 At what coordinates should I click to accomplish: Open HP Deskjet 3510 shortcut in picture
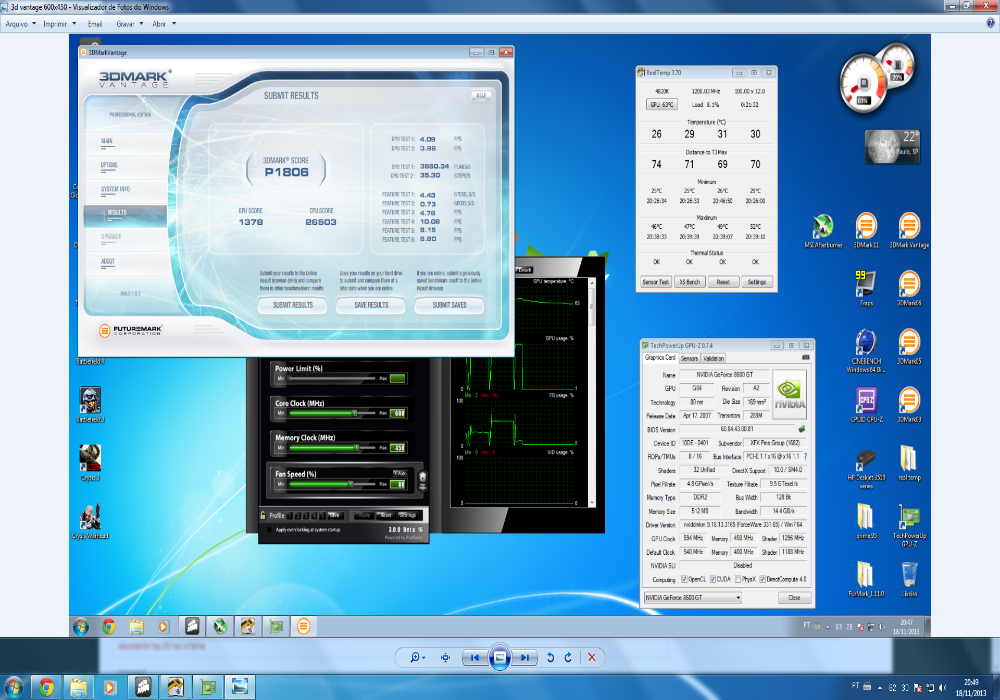point(866,469)
